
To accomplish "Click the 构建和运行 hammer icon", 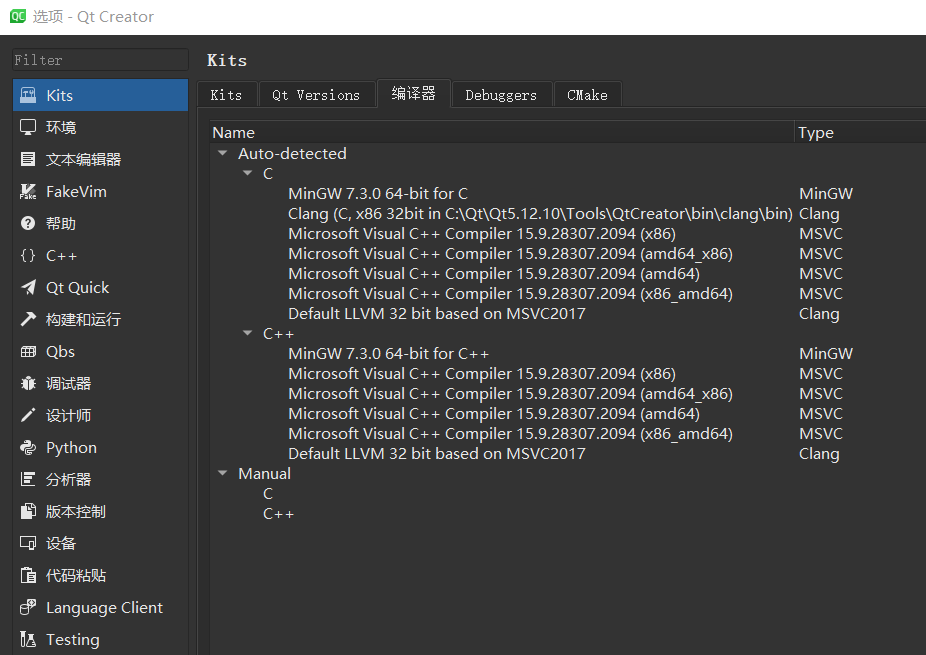I will pos(28,319).
